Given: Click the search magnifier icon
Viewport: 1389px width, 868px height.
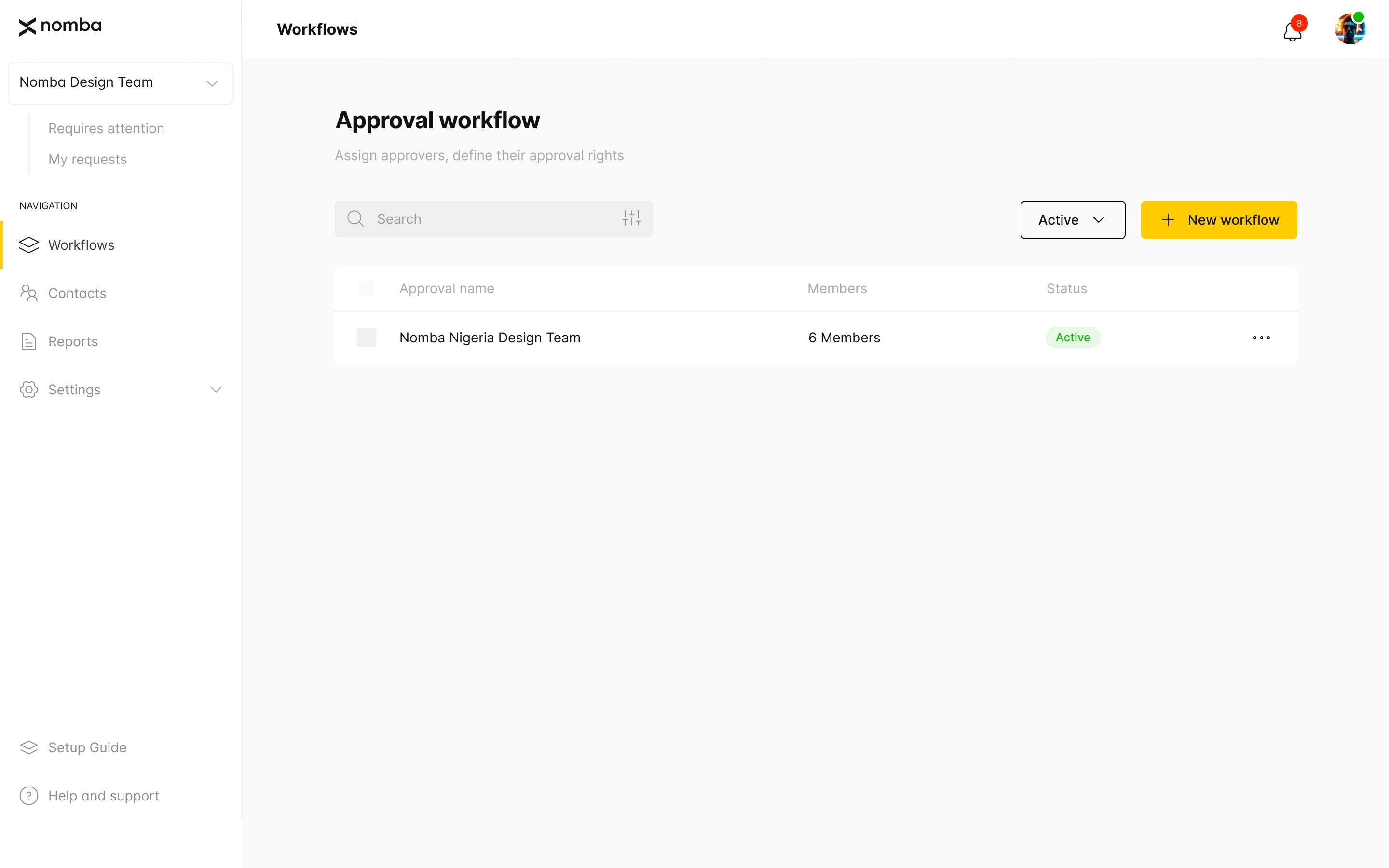Looking at the screenshot, I should click(354, 219).
